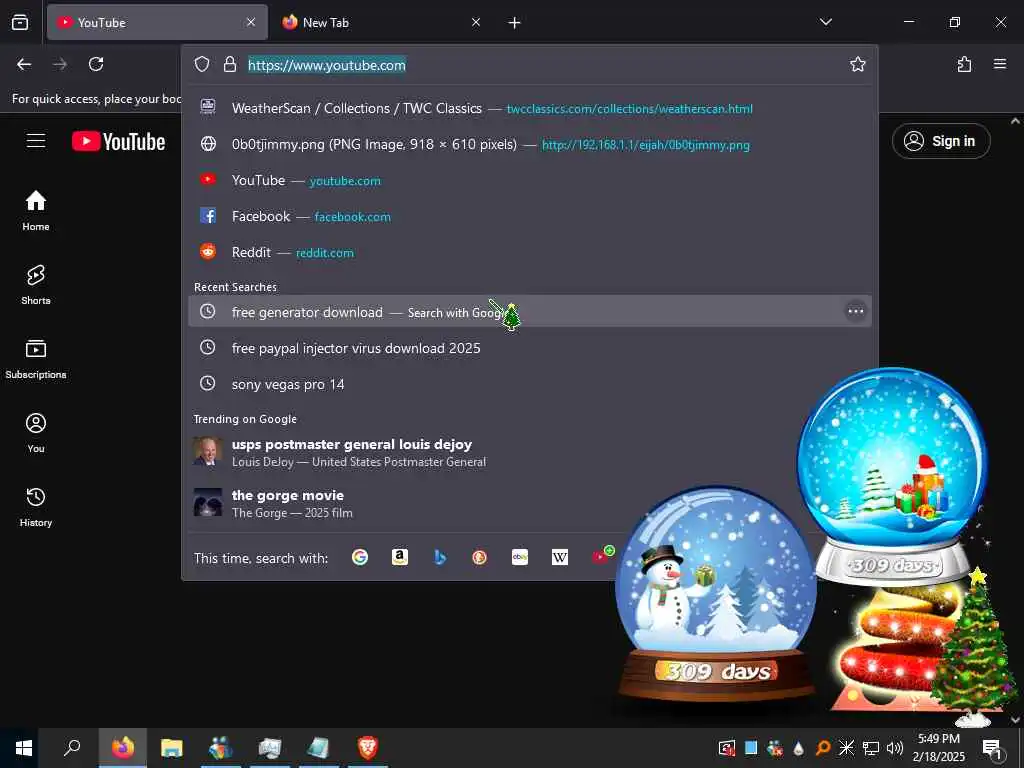
Task: Open Firefox View in the tab strip
Action: tap(20, 22)
